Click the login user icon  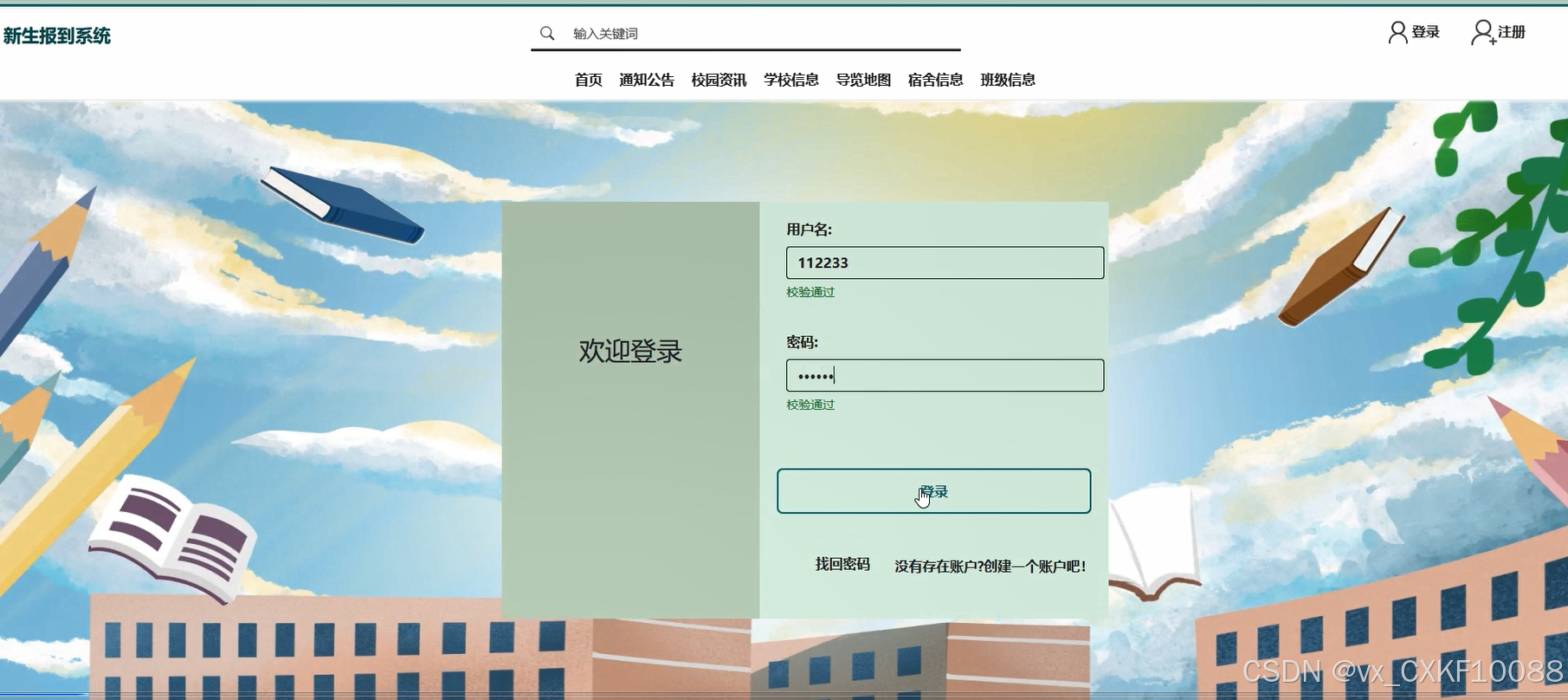tap(1397, 33)
